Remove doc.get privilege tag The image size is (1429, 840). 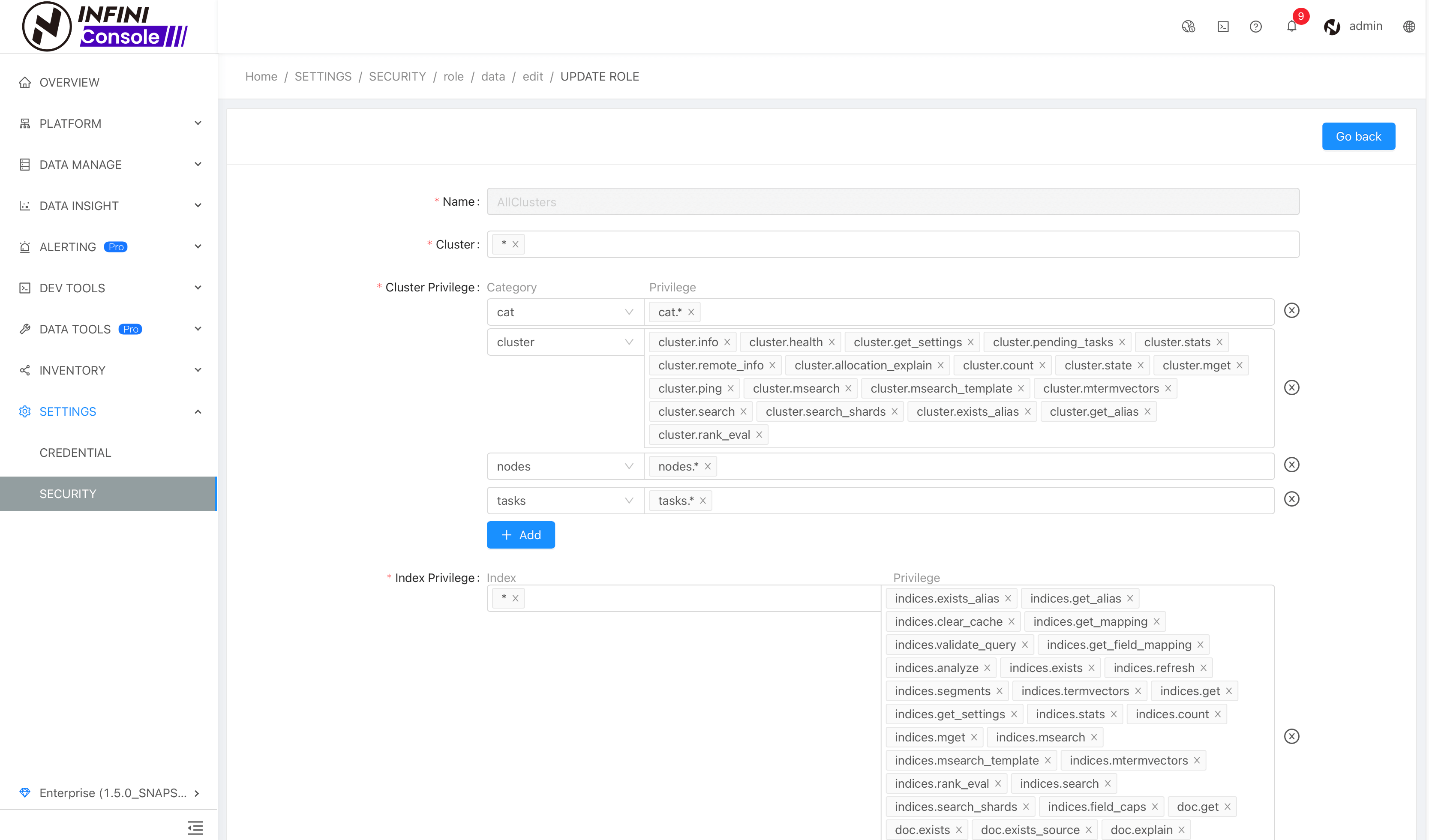pyautogui.click(x=1227, y=807)
